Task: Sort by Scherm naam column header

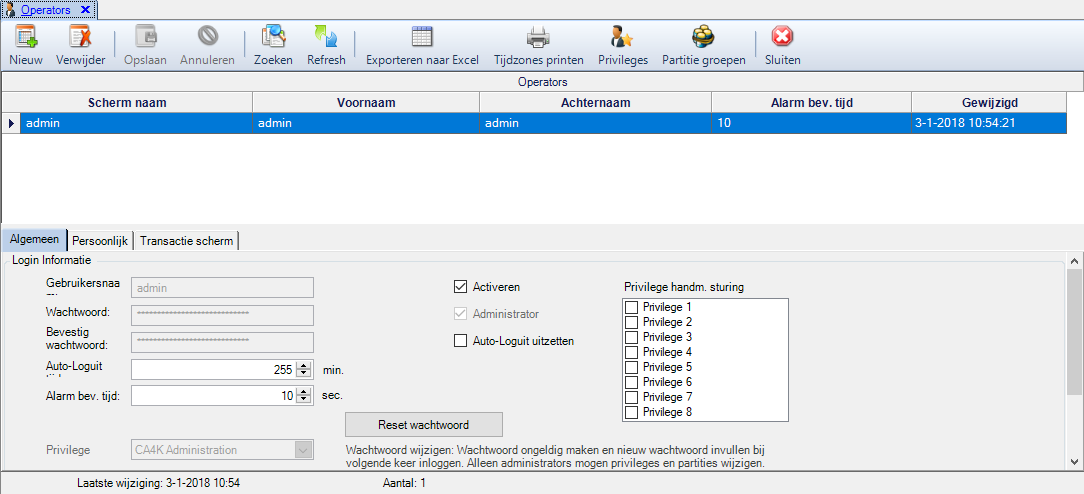Action: tap(127, 102)
